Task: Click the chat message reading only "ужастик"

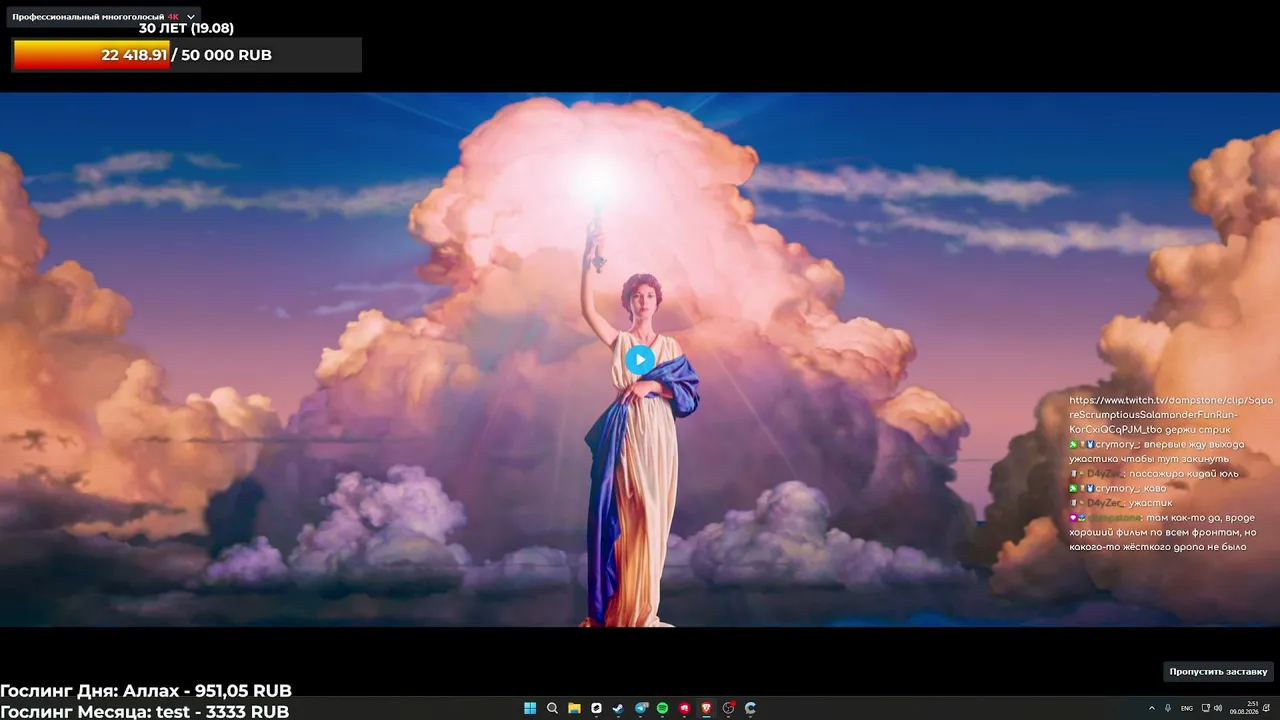Action: coord(1150,503)
